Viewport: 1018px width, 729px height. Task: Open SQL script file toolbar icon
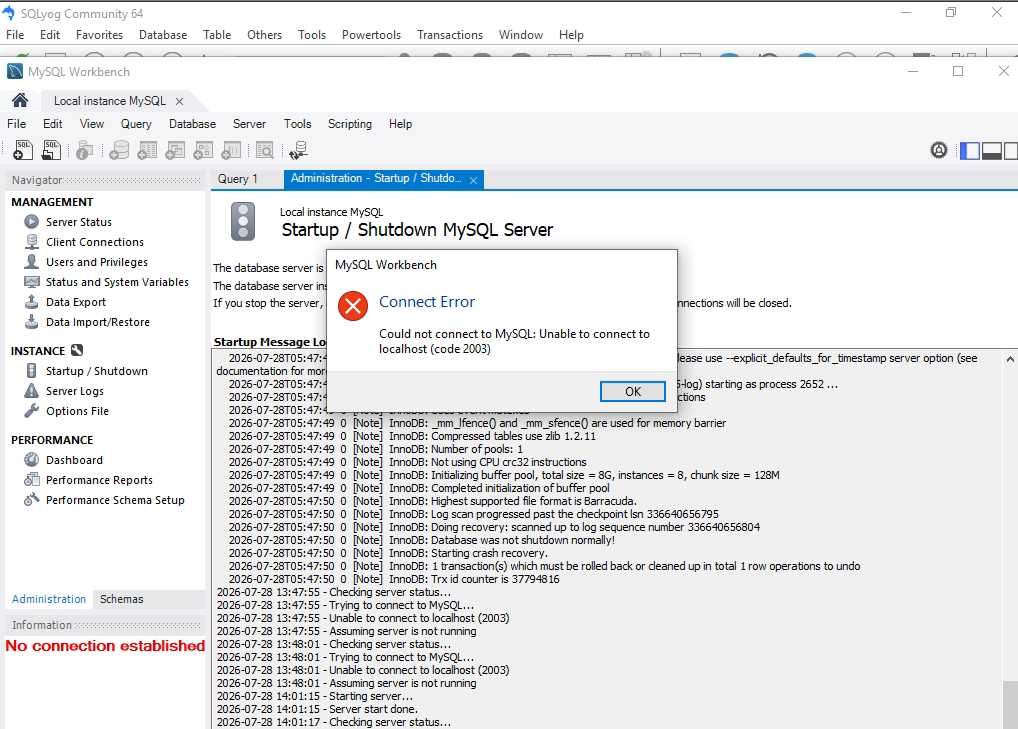pyautogui.click(x=51, y=150)
